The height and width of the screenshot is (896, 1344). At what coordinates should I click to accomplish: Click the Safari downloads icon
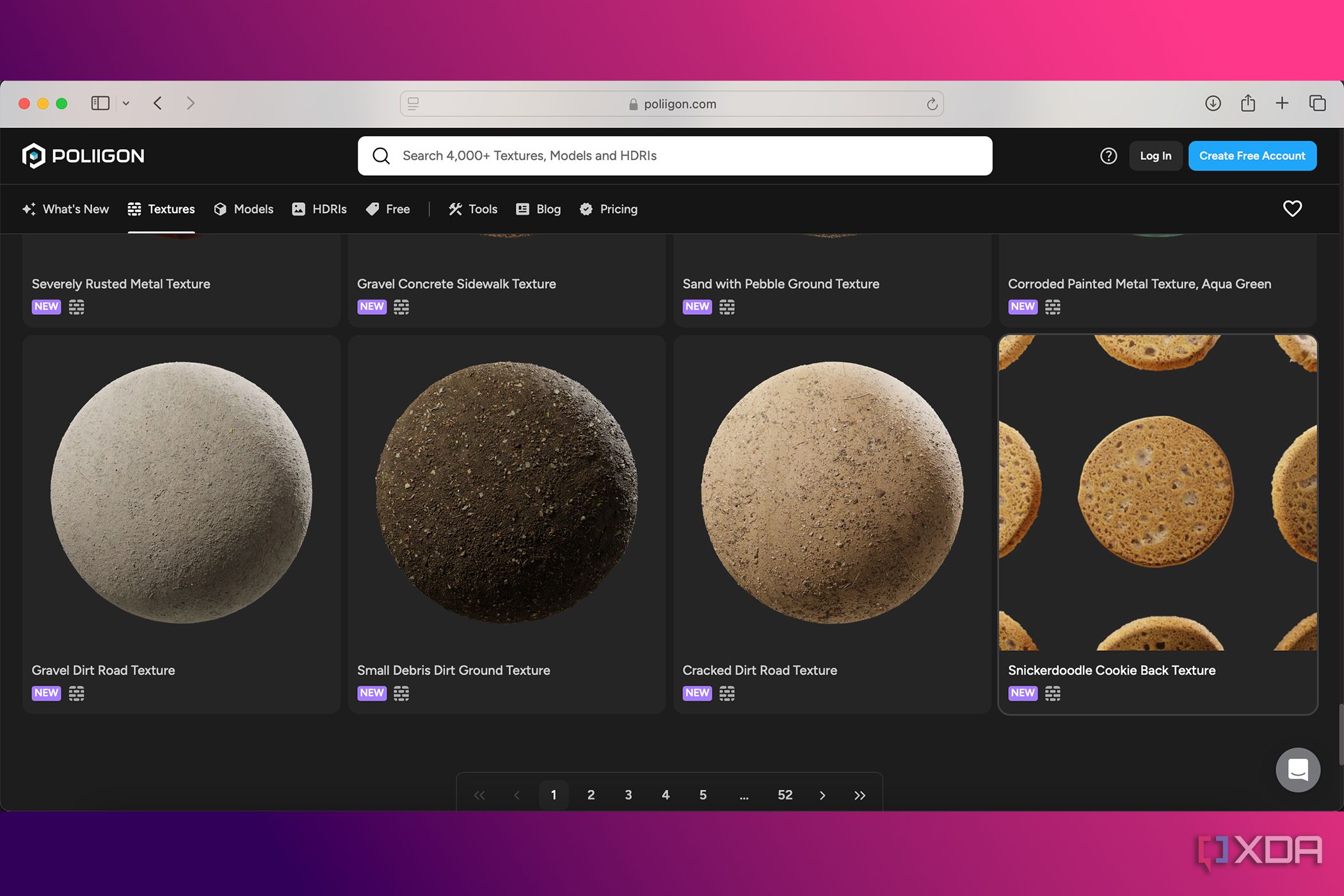coord(1213,103)
